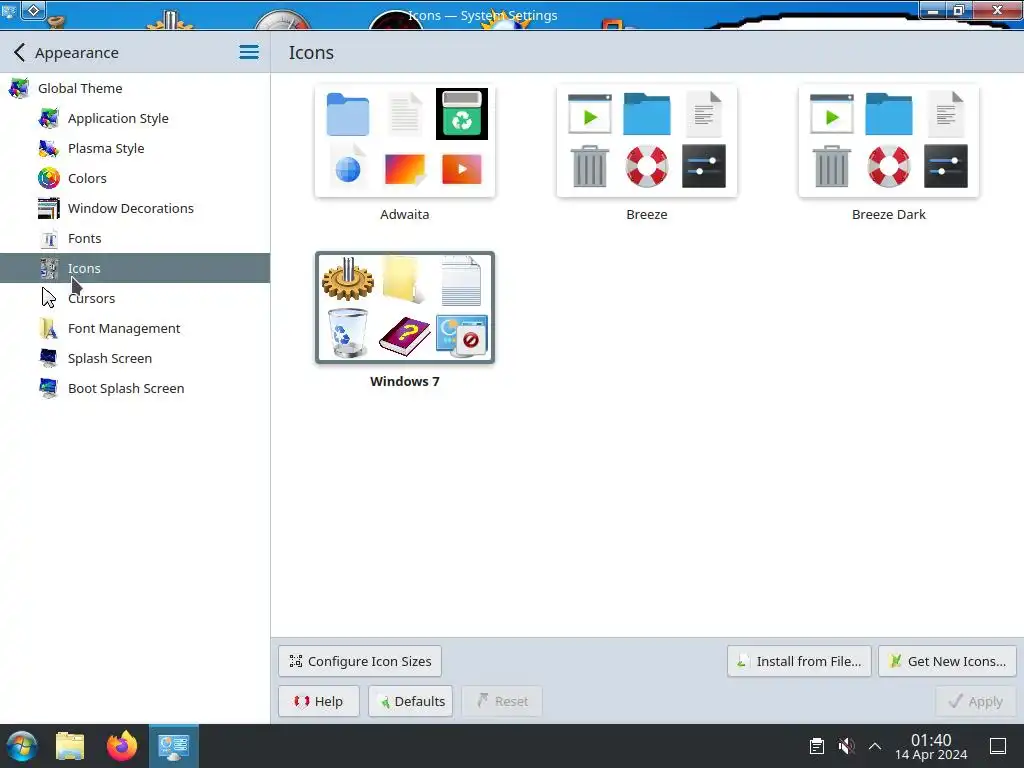This screenshot has height=768, width=1024.
Task: Click the Windows 7 theme name label
Action: tap(405, 381)
